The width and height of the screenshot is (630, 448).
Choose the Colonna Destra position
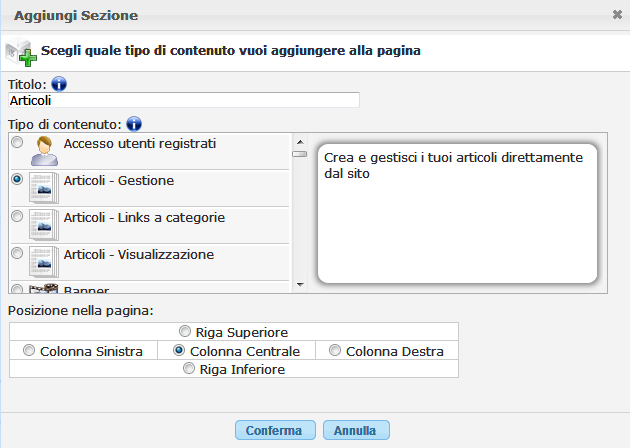(x=335, y=351)
